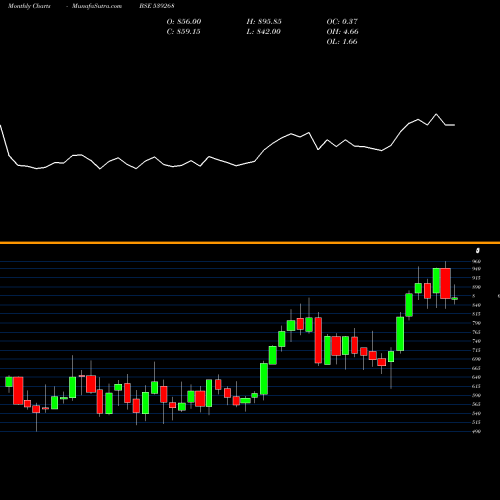The image size is (500, 500).
Task: Click the tall red candle topping near 940
Action: (445, 283)
